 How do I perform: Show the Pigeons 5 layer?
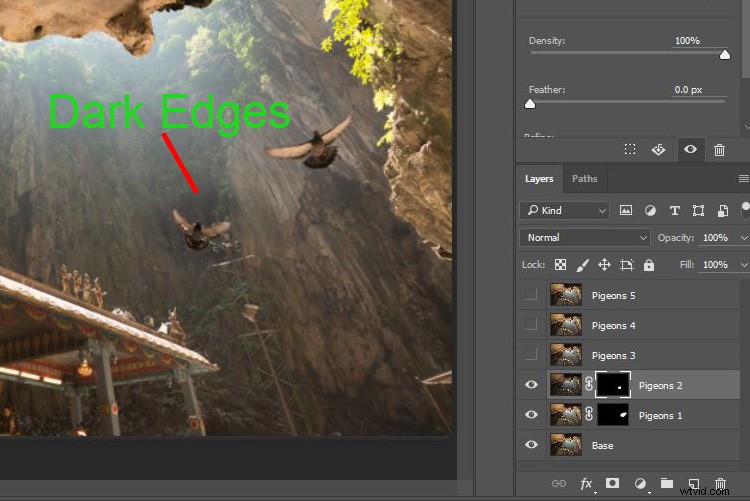coord(530,295)
